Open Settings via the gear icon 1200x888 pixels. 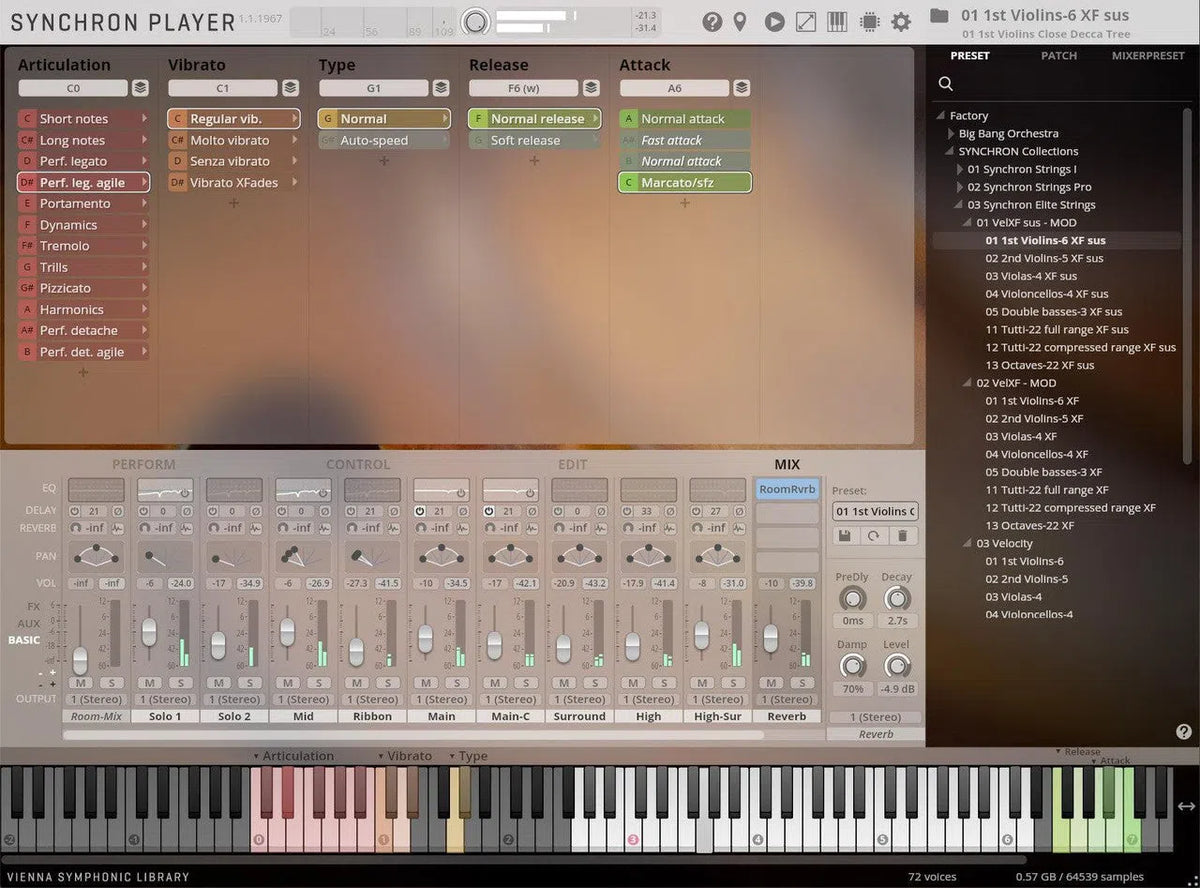coord(901,21)
